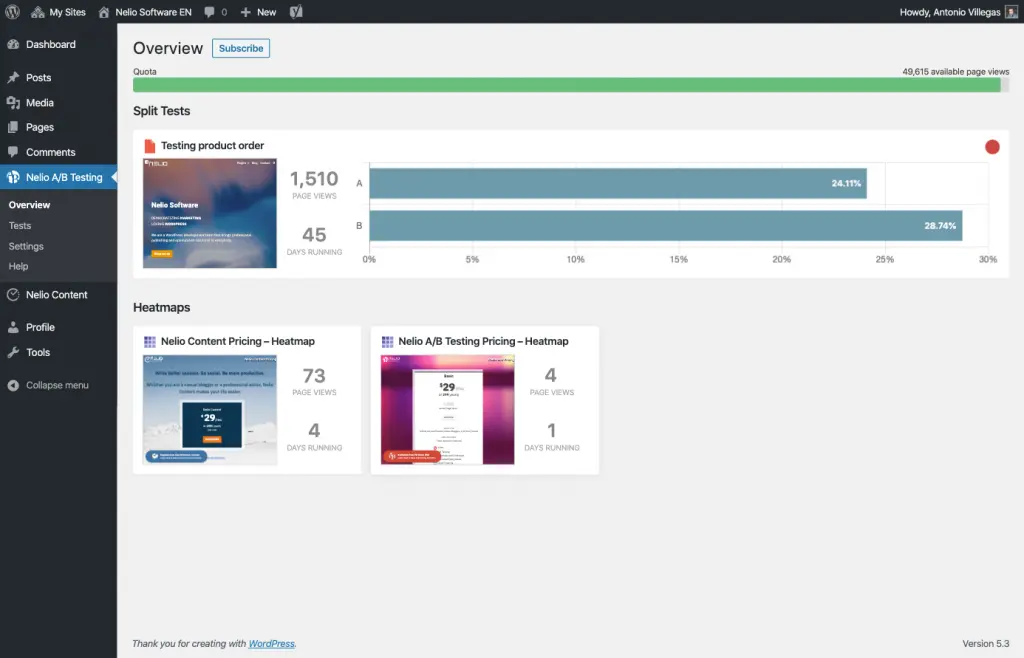Open the Tests submenu item
This screenshot has height=658, width=1024.
[20, 226]
